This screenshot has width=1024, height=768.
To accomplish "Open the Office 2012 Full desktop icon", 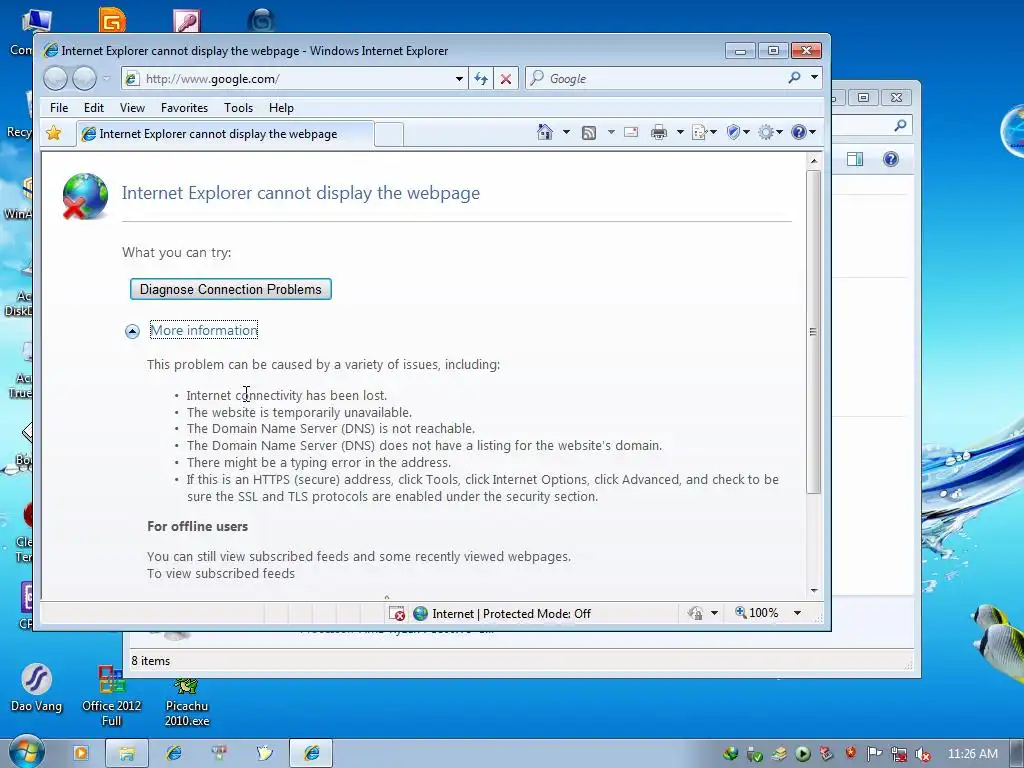I will coord(111,695).
